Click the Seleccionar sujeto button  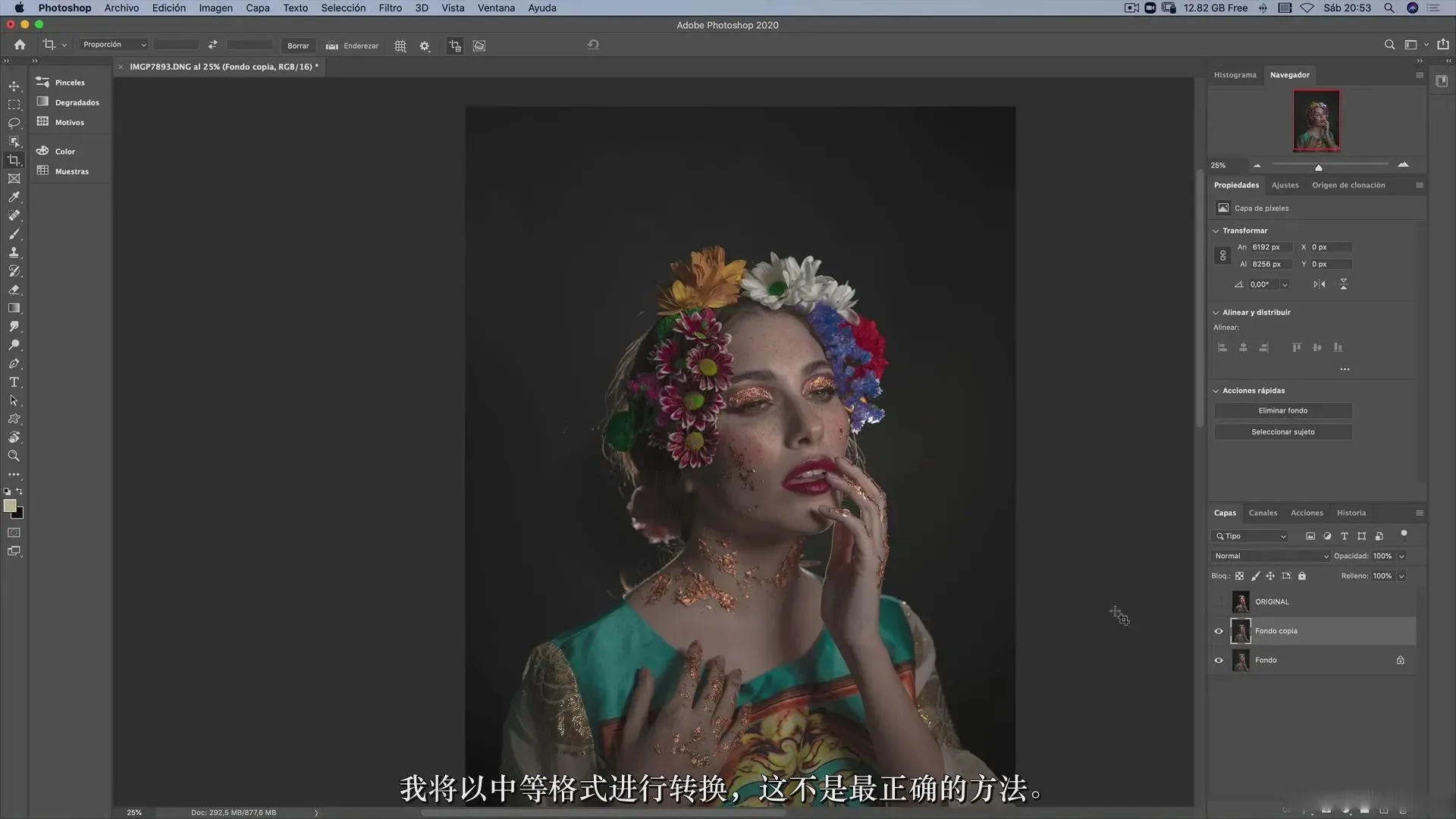[x=1282, y=431]
